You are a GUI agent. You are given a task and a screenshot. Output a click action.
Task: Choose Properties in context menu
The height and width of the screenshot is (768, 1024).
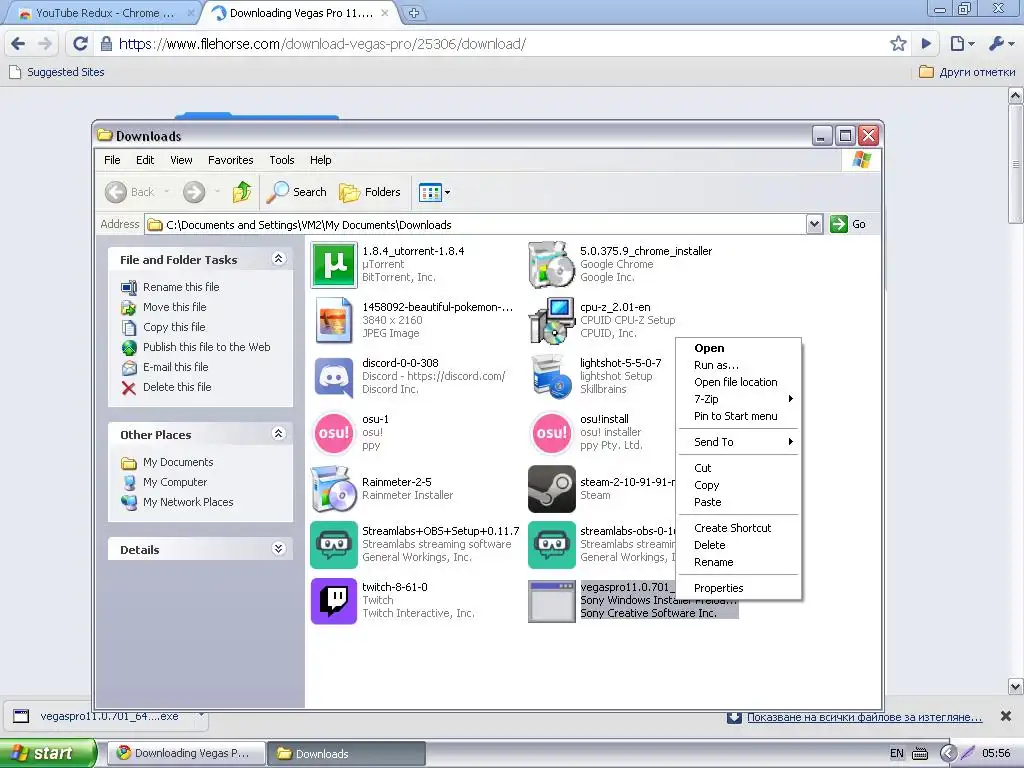pos(739,588)
